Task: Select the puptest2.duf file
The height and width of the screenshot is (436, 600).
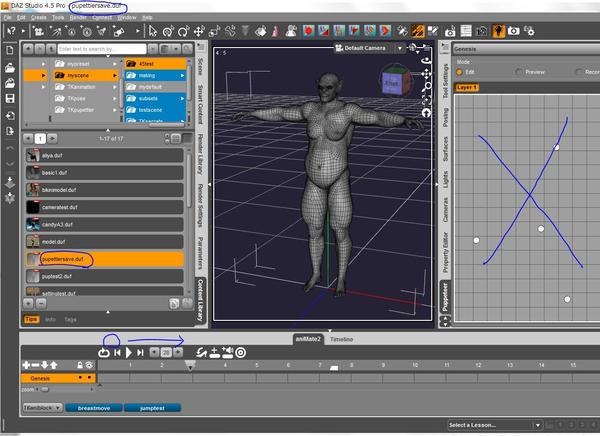Action: tap(104, 276)
